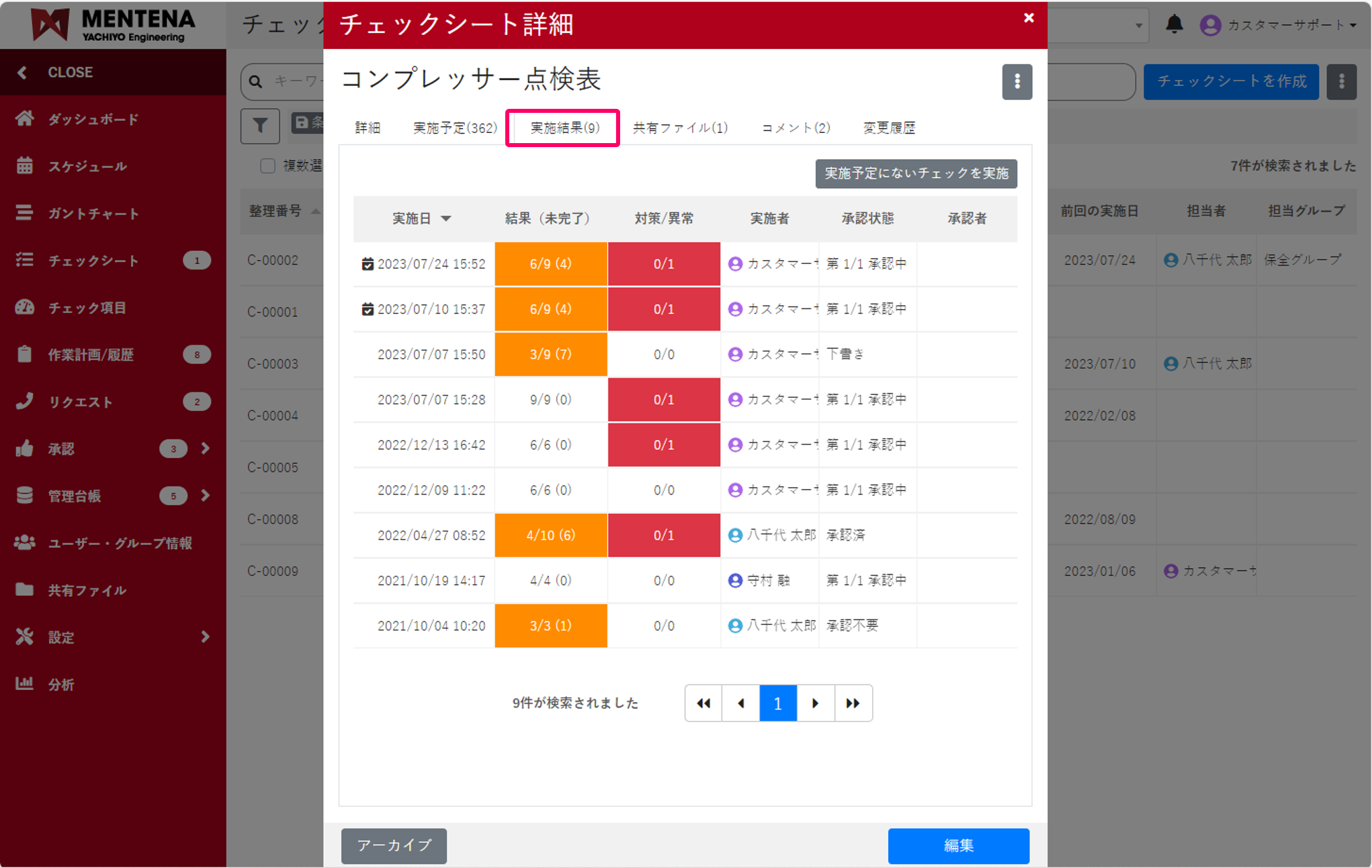Click the kebab menu in the checksheet detail modal
1372x868 pixels.
coord(1017,81)
